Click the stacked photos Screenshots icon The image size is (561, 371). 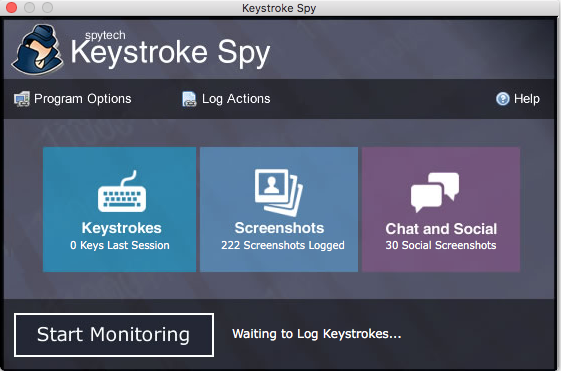coord(279,192)
